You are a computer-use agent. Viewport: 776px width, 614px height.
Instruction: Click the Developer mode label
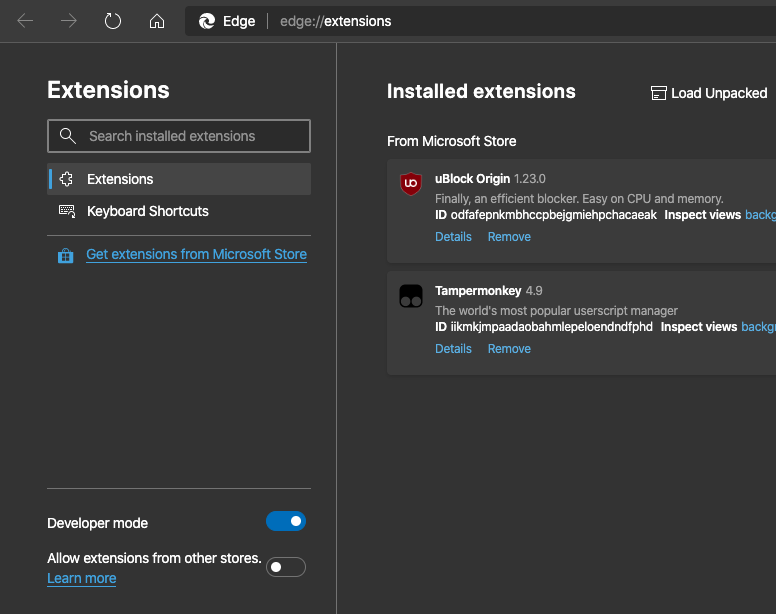click(97, 523)
